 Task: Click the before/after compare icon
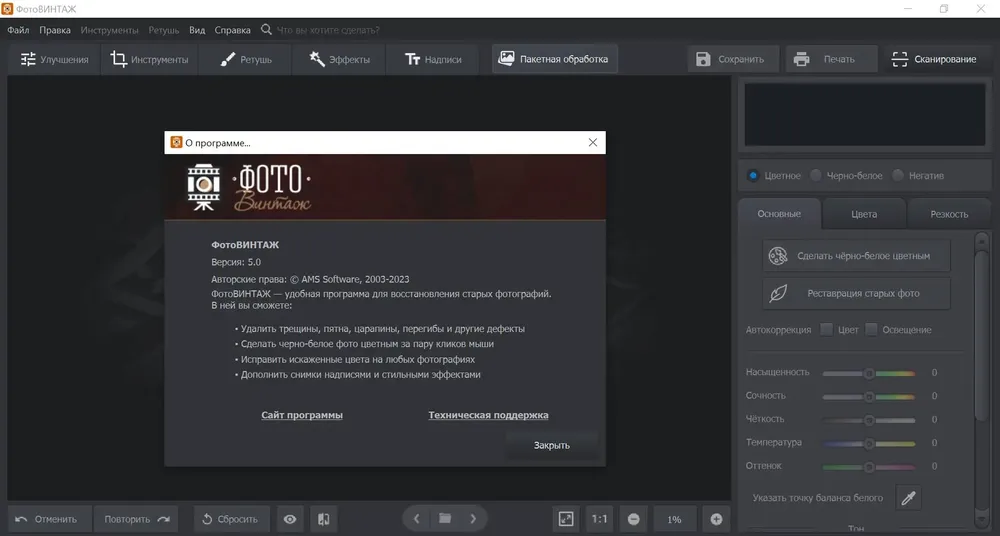(324, 519)
